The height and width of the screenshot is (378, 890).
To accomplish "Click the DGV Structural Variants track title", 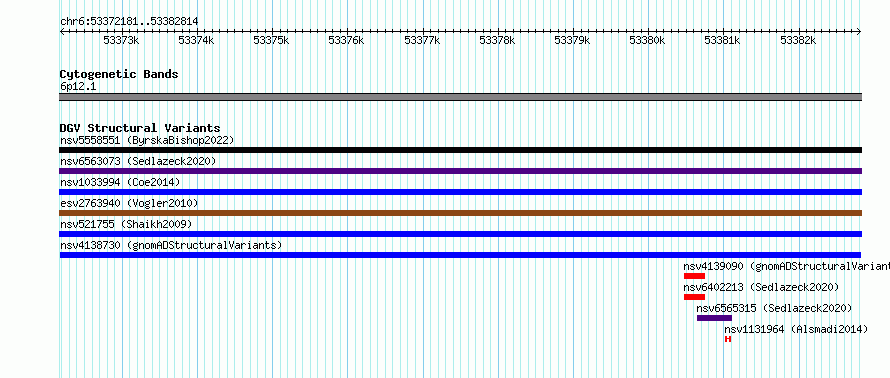I will 140,128.
